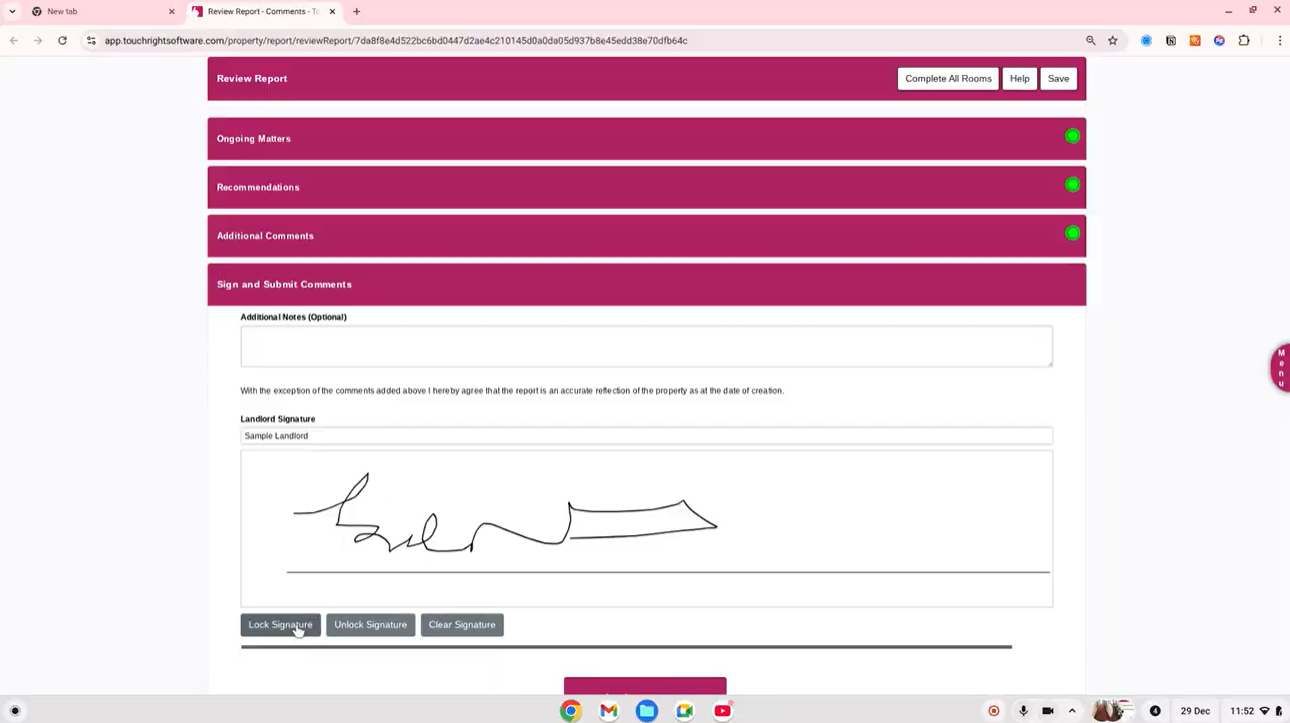This screenshot has width=1290, height=723.
Task: Click the Clear Signature button
Action: coord(462,625)
